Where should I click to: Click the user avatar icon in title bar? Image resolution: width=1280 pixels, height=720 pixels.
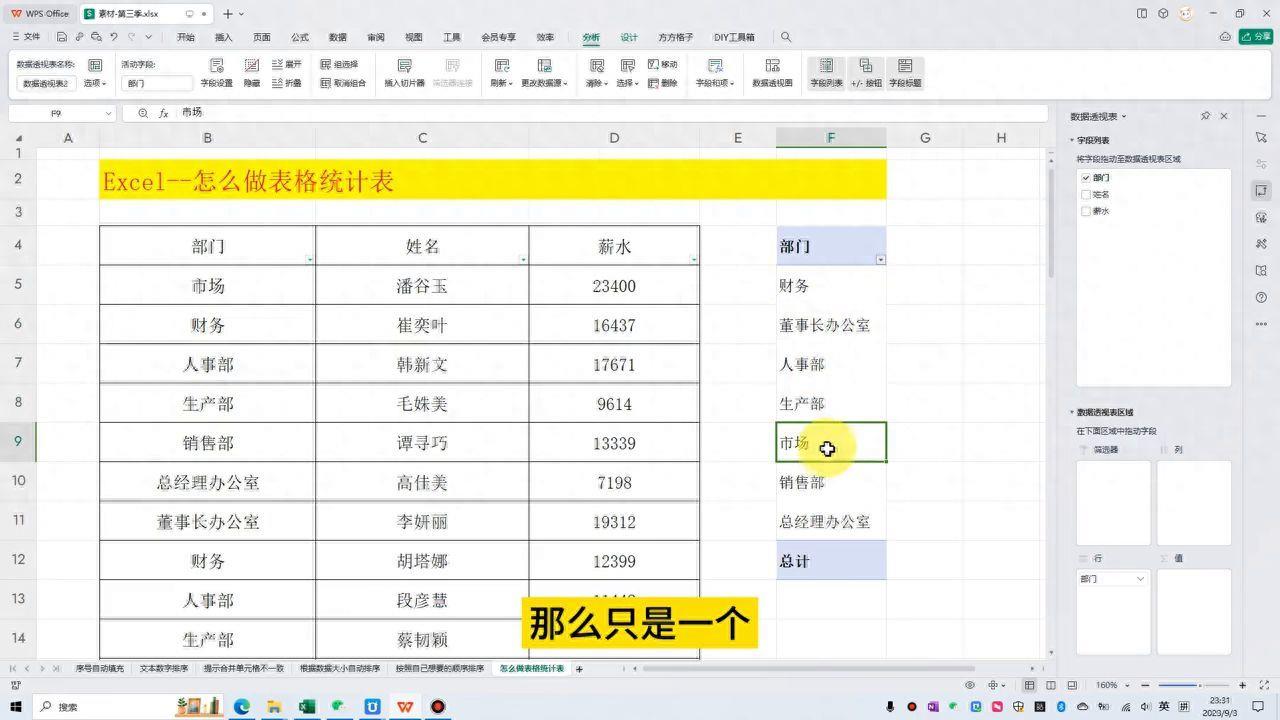pyautogui.click(x=1186, y=13)
